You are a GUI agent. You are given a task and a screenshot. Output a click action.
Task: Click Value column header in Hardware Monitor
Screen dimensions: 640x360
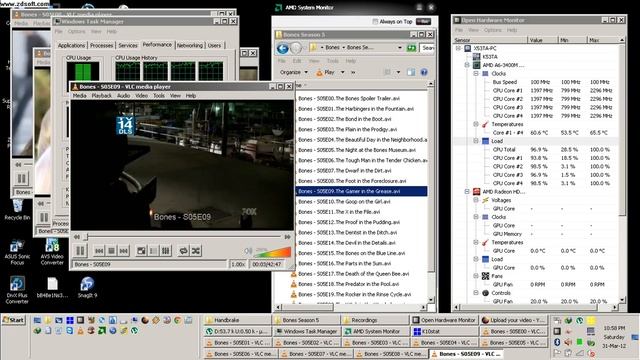click(x=542, y=40)
